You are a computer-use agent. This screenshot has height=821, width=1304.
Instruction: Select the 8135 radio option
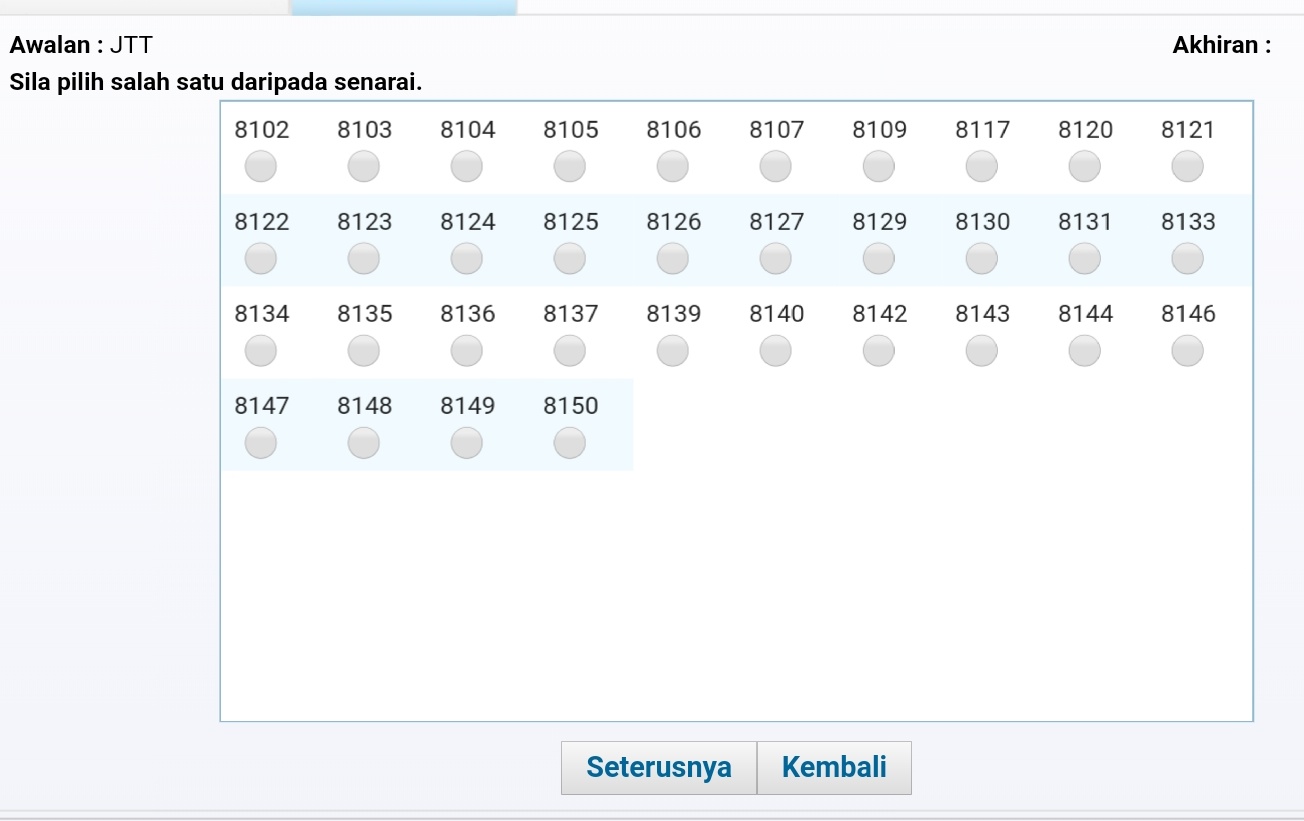363,350
